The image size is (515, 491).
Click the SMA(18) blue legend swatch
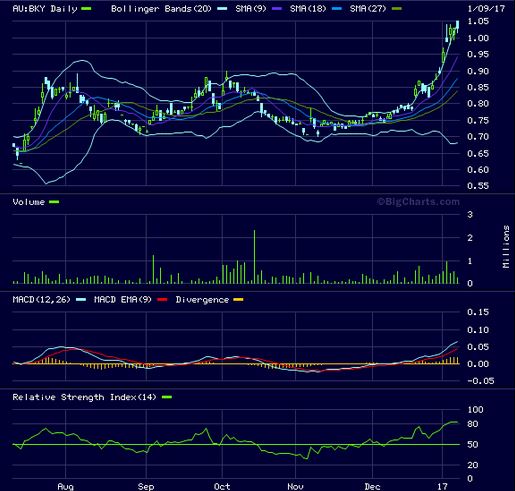(x=337, y=9)
